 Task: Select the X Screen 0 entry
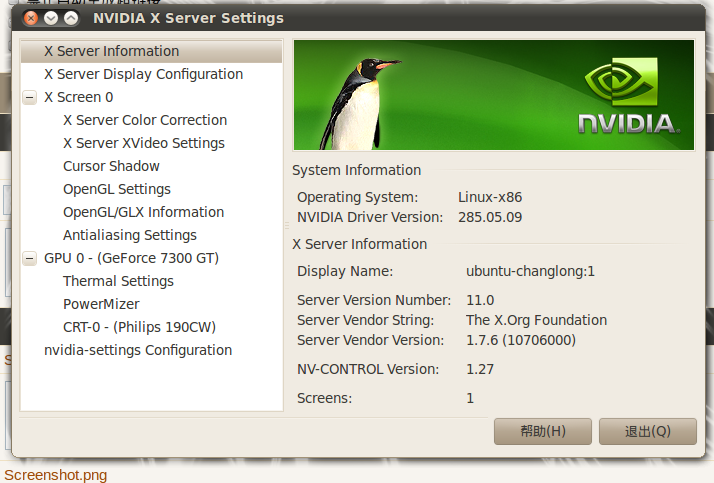78,97
